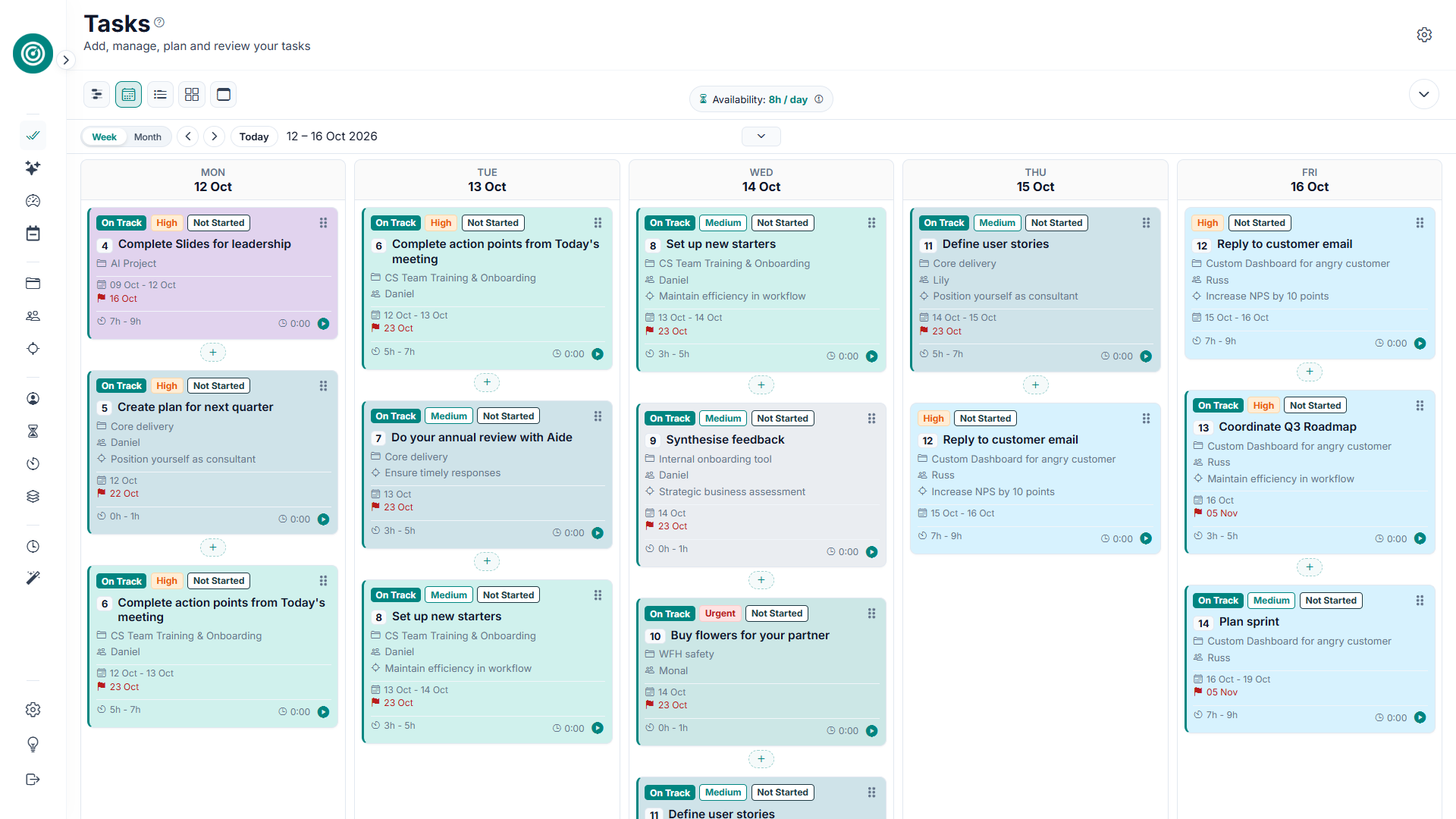Open the hourglass sidebar icon
This screenshot has height=819, width=1456.
tap(33, 431)
